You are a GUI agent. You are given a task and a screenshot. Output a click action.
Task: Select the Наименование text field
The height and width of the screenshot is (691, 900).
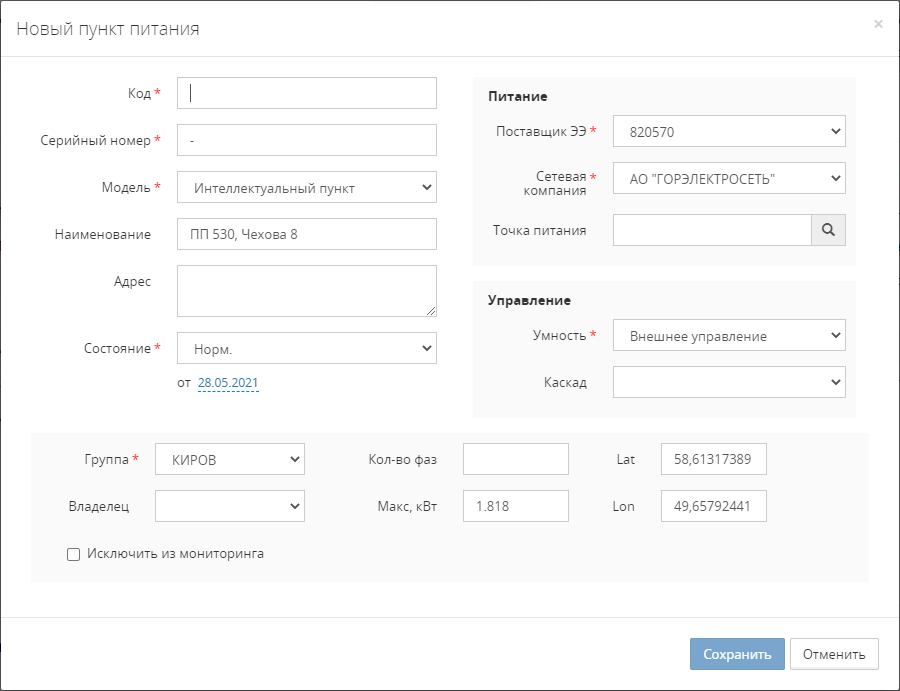[x=306, y=234]
